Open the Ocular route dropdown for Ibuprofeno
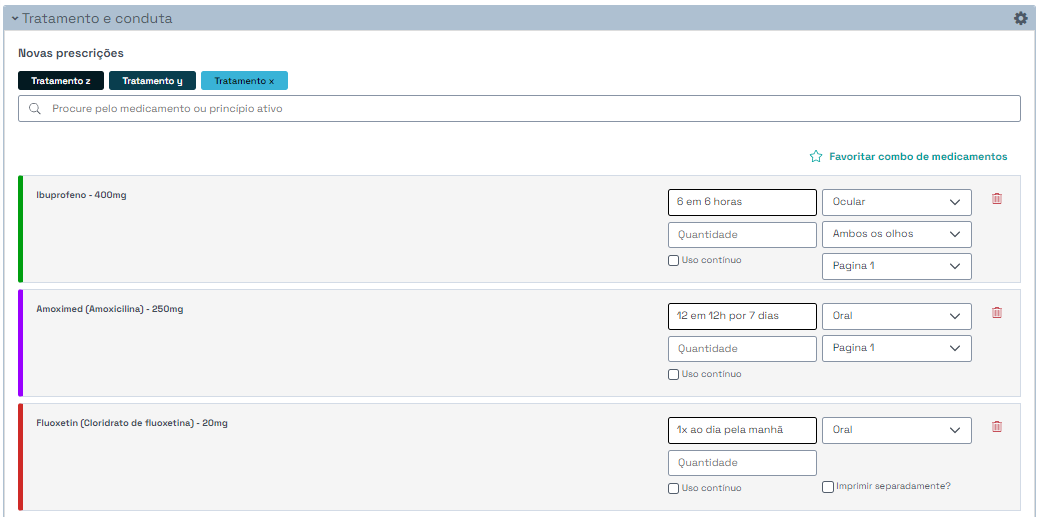 [896, 202]
